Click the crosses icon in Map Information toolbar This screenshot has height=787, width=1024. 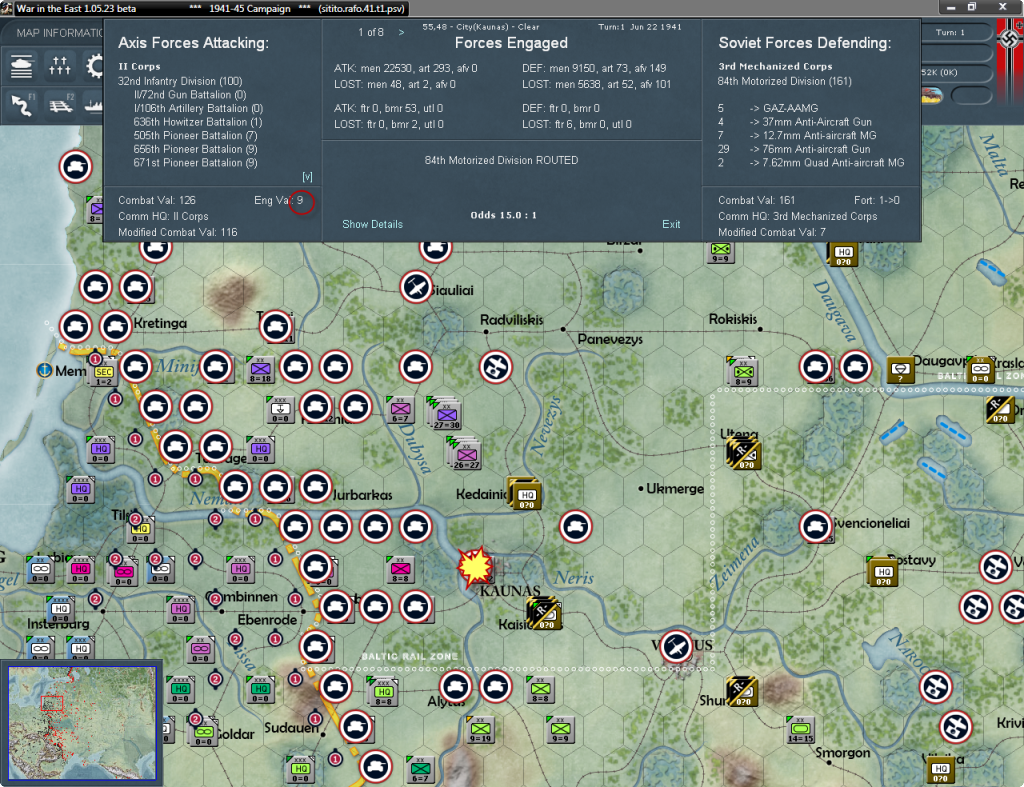[59, 67]
